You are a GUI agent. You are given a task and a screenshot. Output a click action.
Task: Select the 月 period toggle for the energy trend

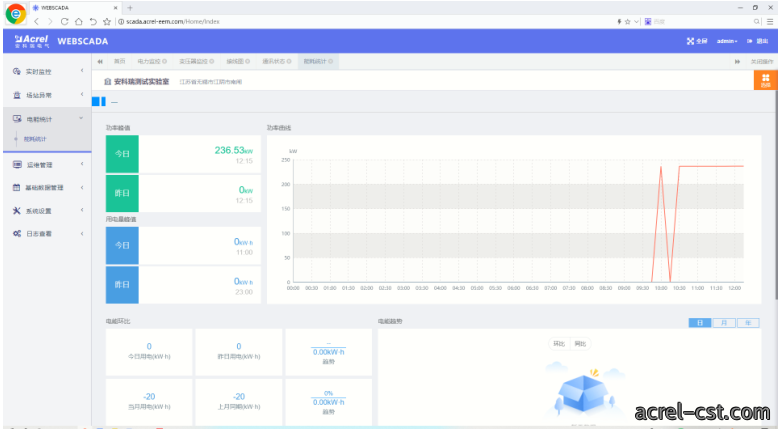point(724,323)
